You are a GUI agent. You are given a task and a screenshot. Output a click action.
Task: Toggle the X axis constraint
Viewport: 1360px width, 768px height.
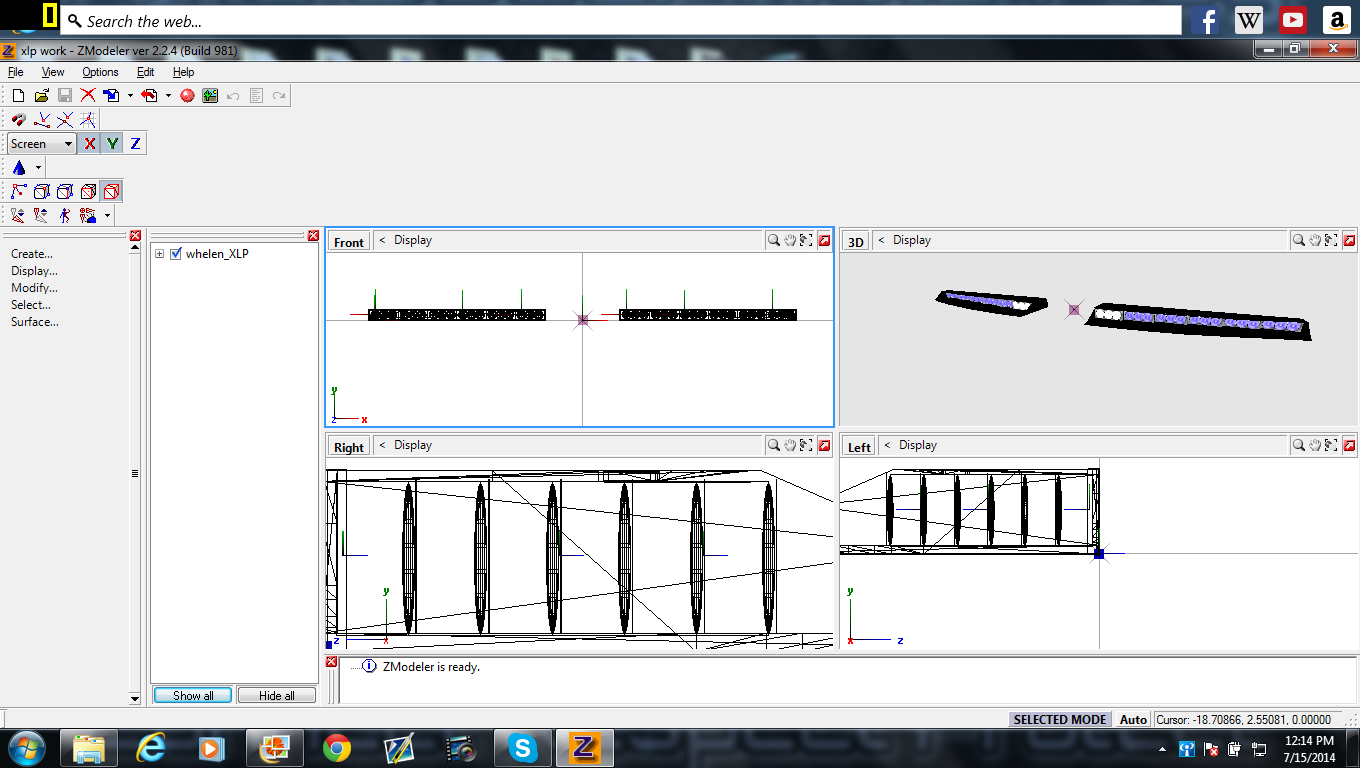pyautogui.click(x=90, y=143)
